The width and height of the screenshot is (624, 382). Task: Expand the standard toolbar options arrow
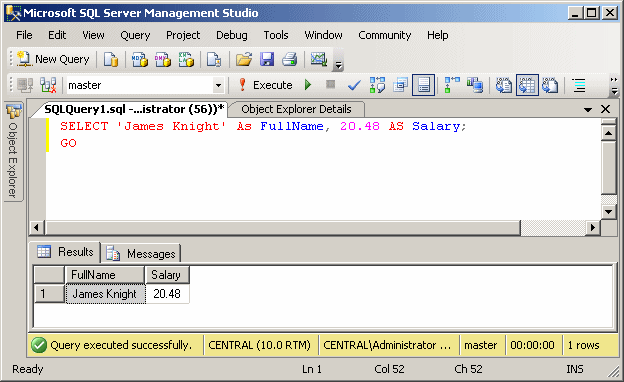338,64
